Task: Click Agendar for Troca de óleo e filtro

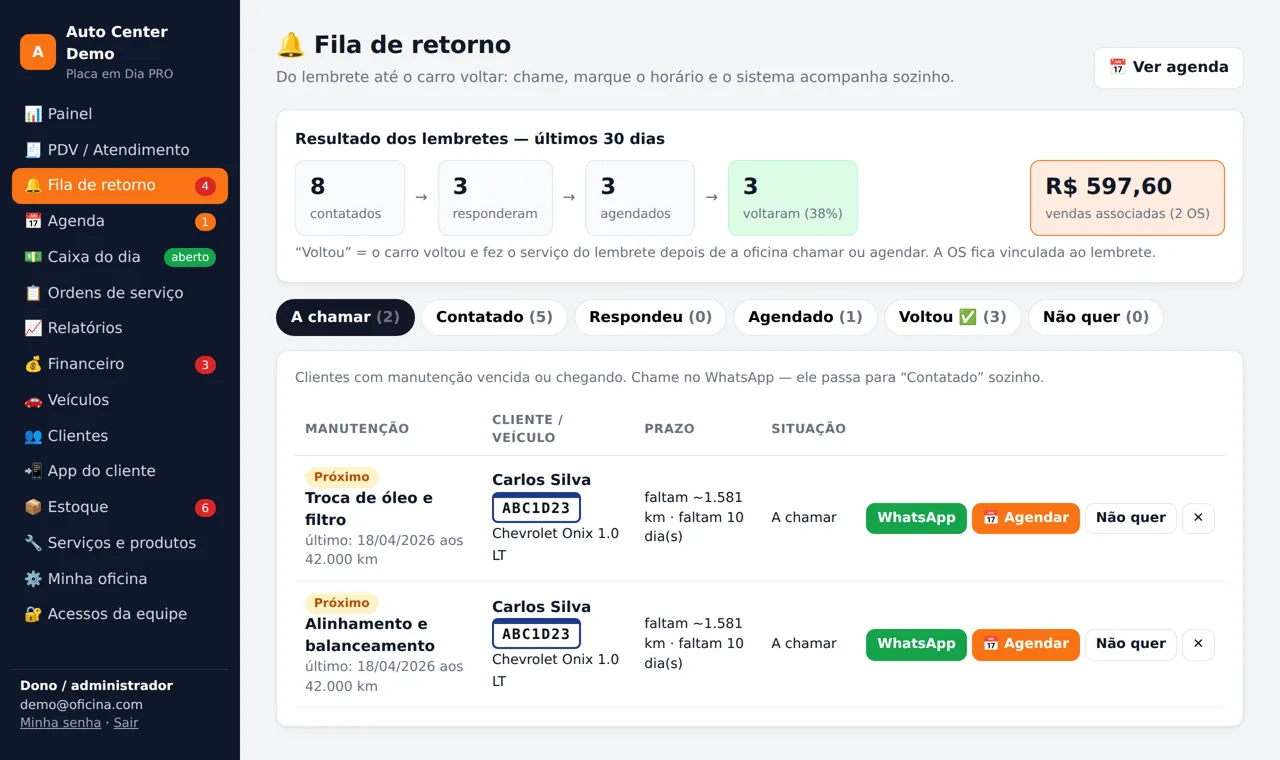Action: pyautogui.click(x=1026, y=518)
